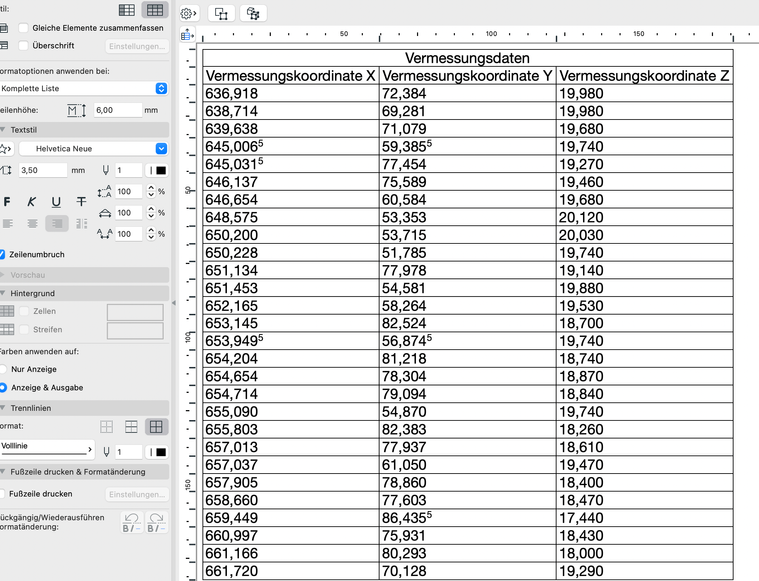Click the row height icon beside 6,00
The image size is (759, 581).
pyautogui.click(x=76, y=110)
